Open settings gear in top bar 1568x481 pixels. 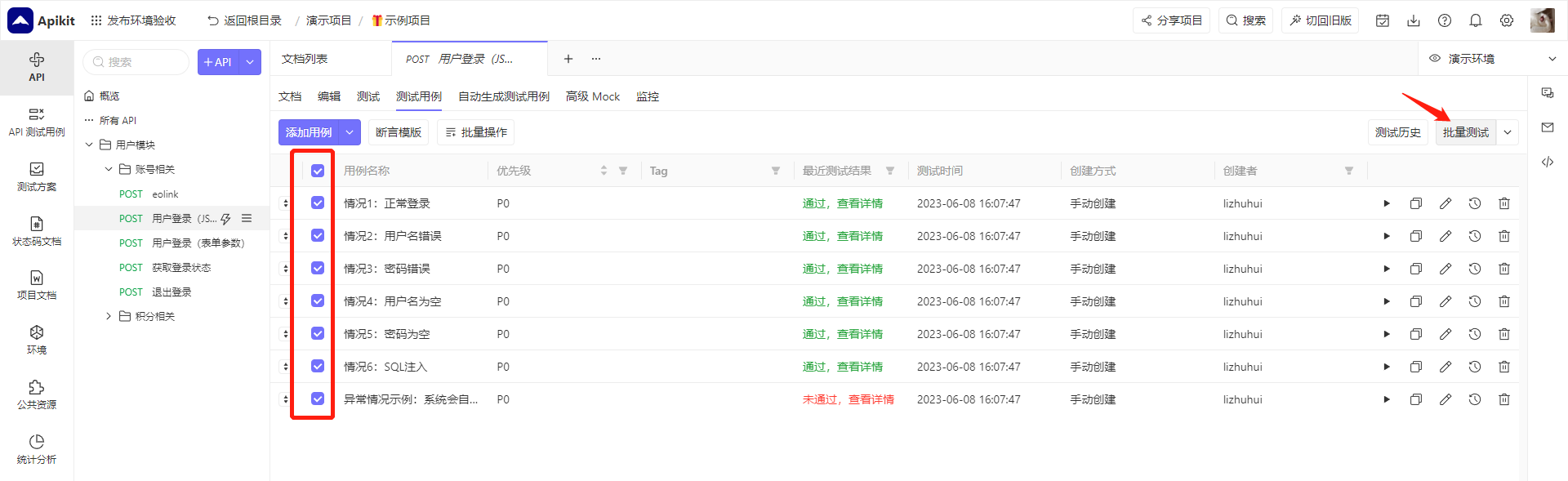[x=1507, y=20]
